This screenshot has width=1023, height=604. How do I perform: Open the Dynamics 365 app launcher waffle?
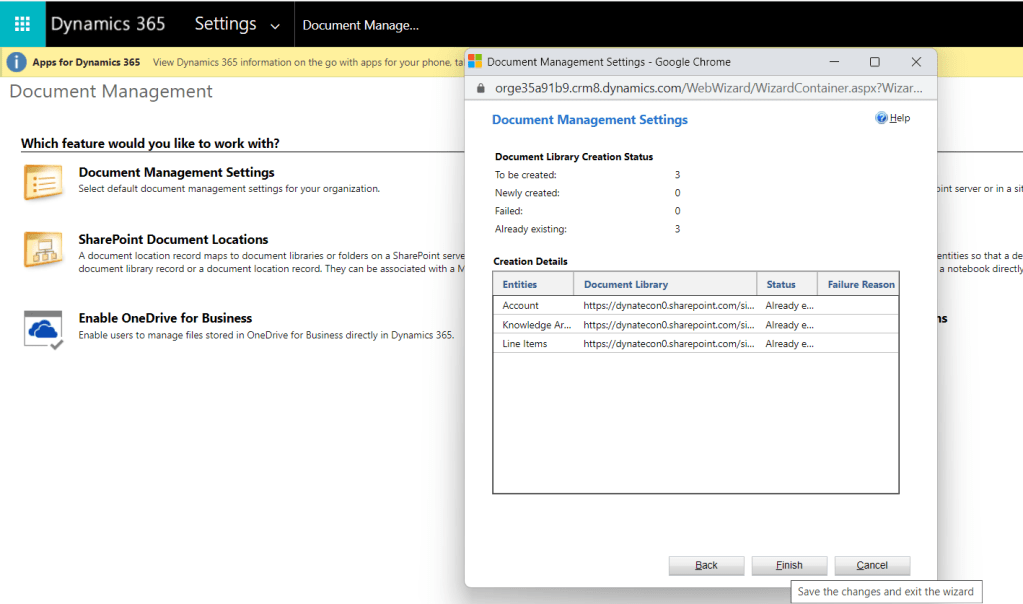[22, 24]
